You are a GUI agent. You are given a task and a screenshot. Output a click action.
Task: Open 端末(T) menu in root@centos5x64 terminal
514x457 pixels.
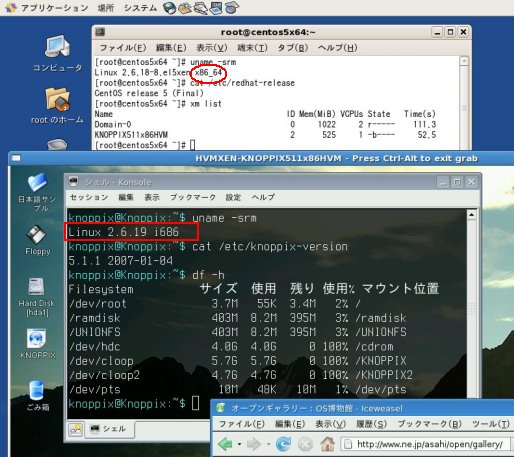pos(252,48)
